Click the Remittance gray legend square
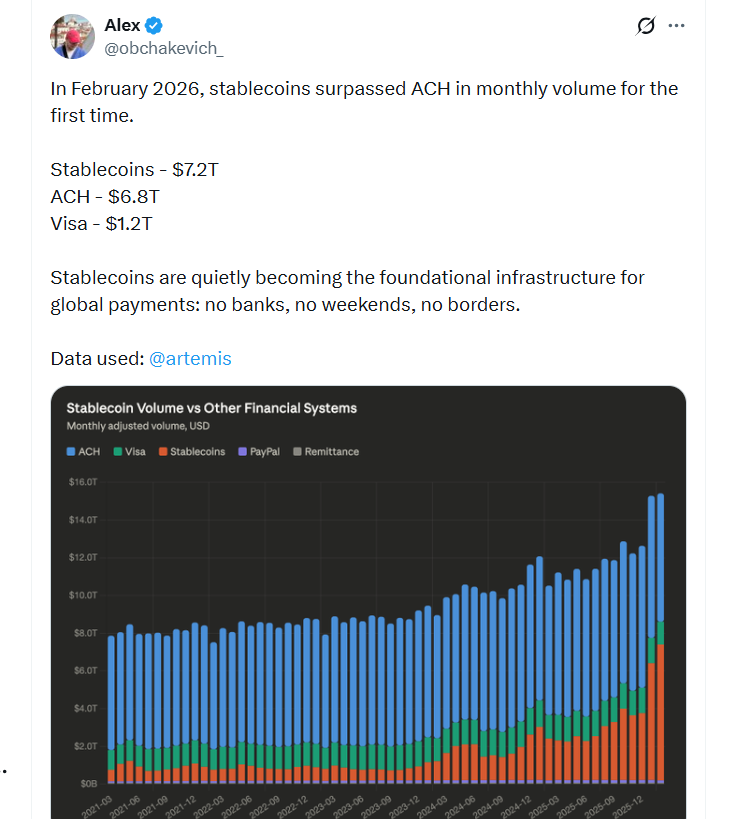 coord(296,452)
